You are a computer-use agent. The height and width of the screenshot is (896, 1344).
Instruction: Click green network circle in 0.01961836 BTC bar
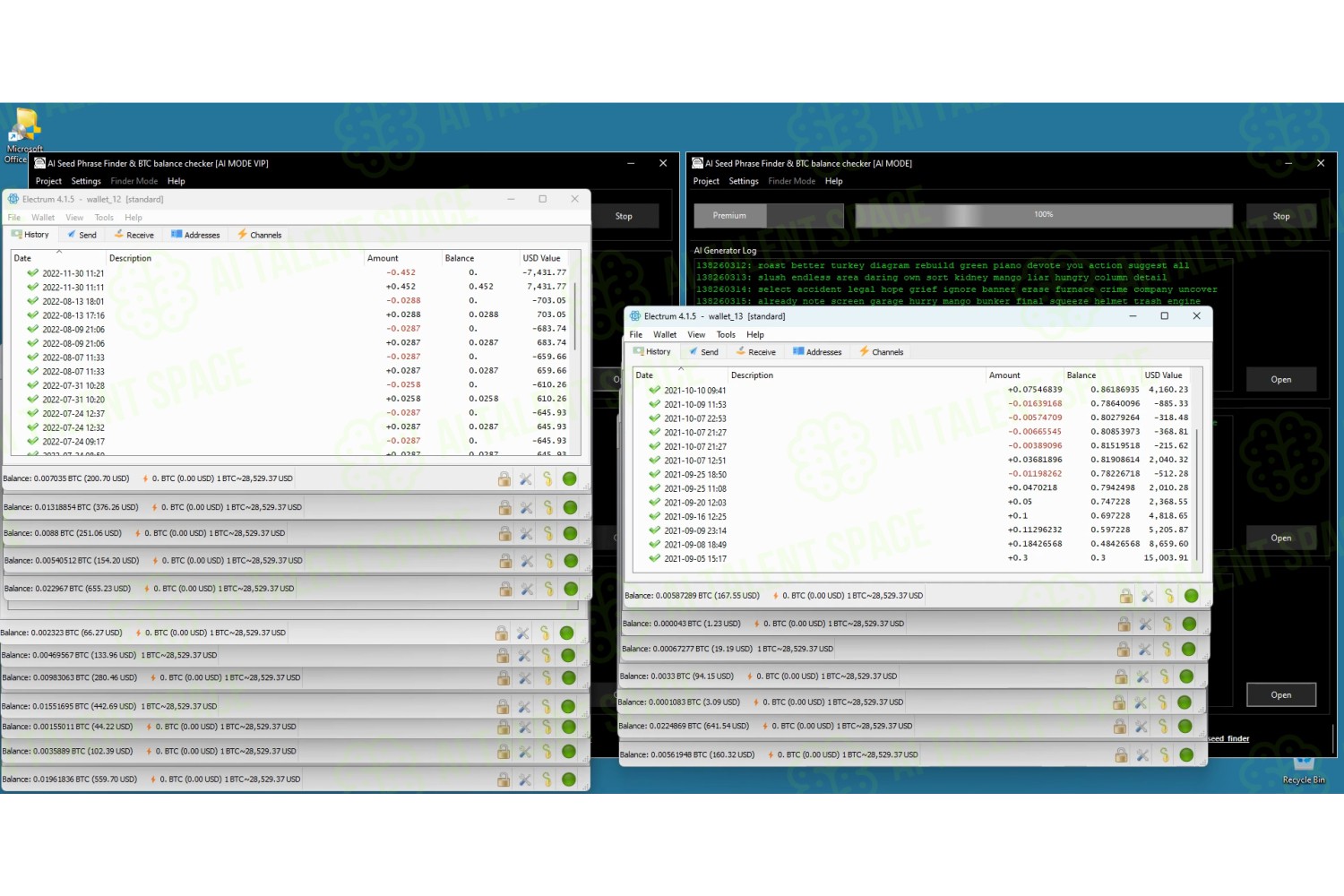click(x=568, y=780)
